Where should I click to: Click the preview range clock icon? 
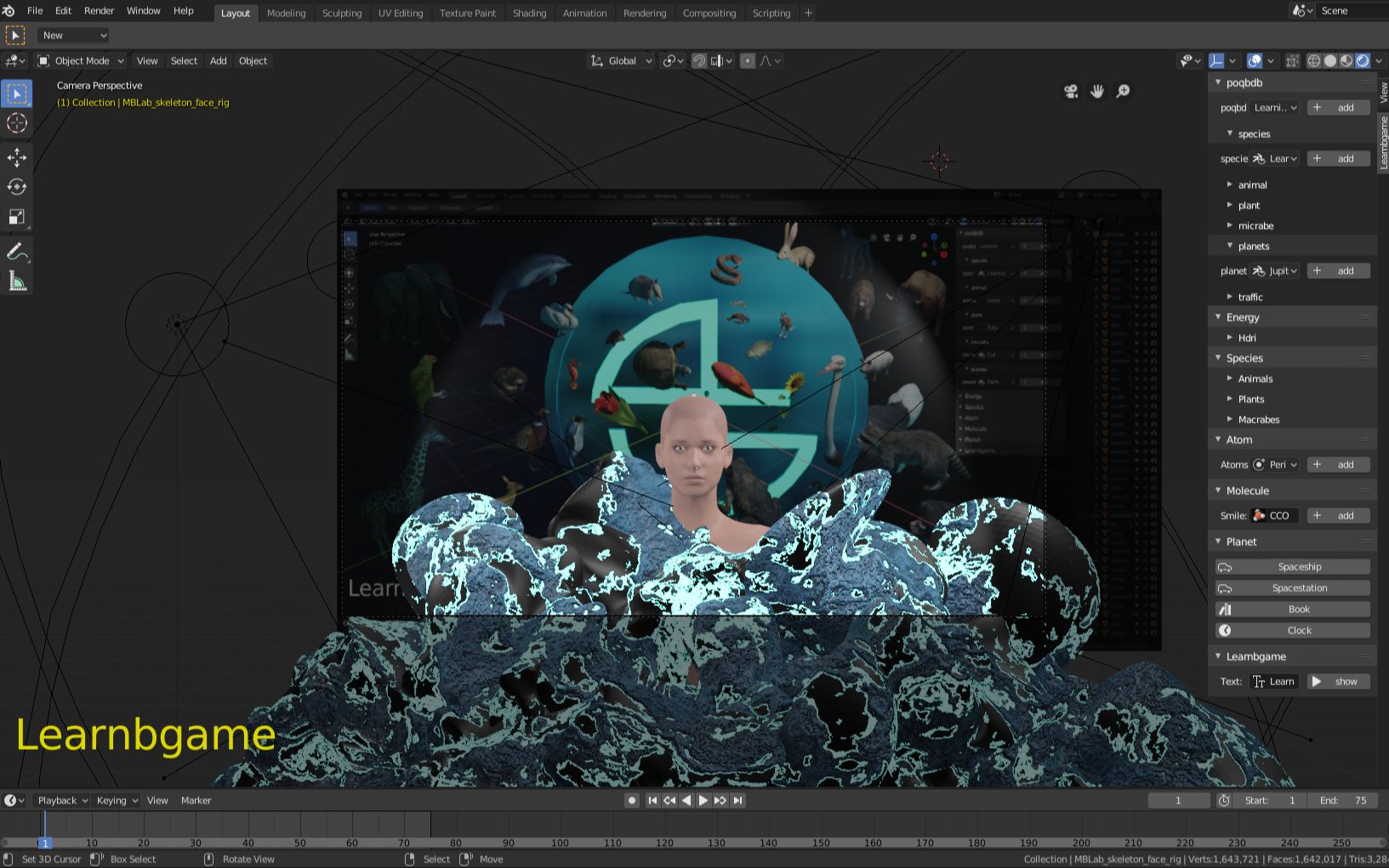1224,800
